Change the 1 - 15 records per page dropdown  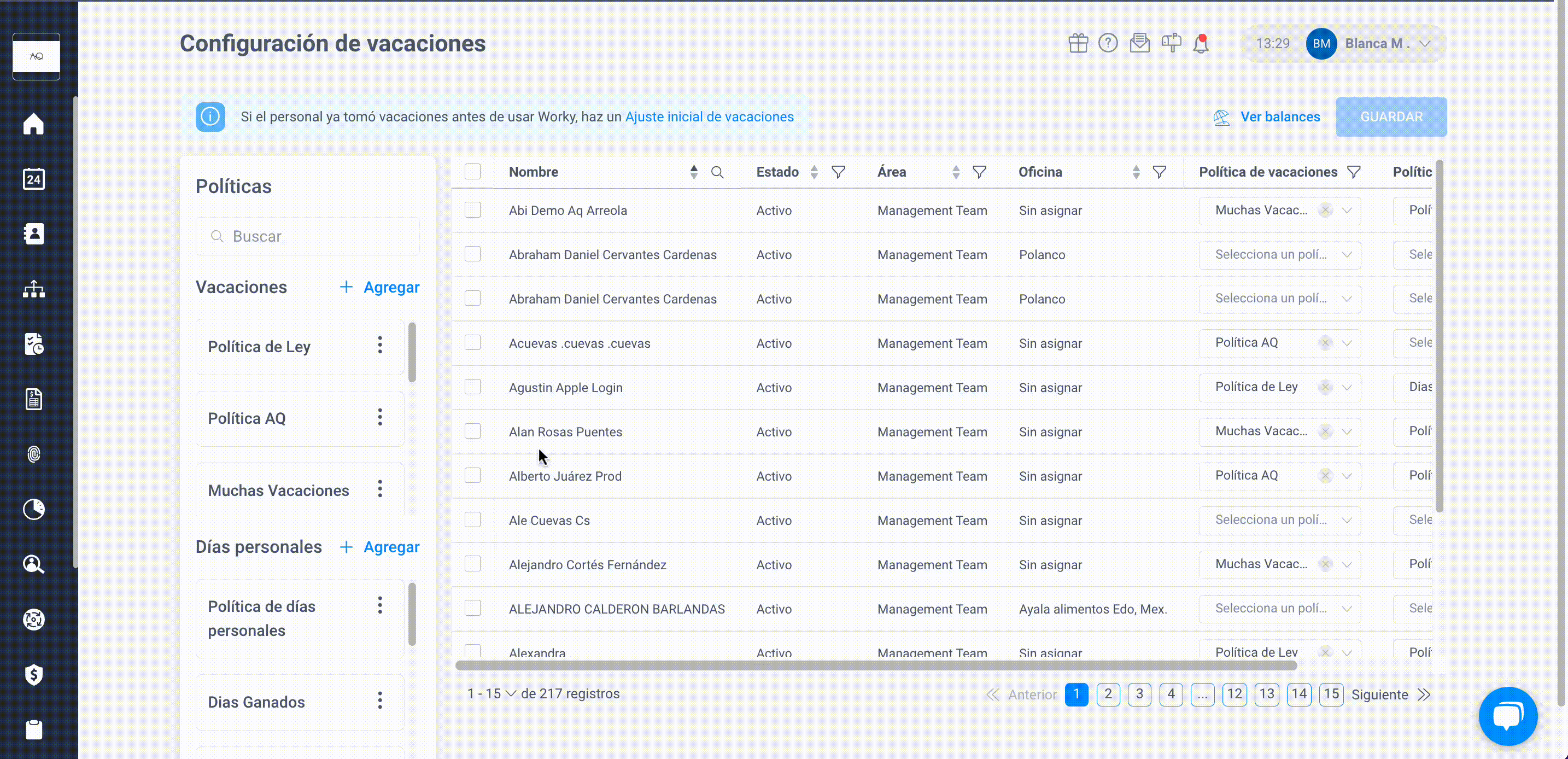(x=492, y=694)
